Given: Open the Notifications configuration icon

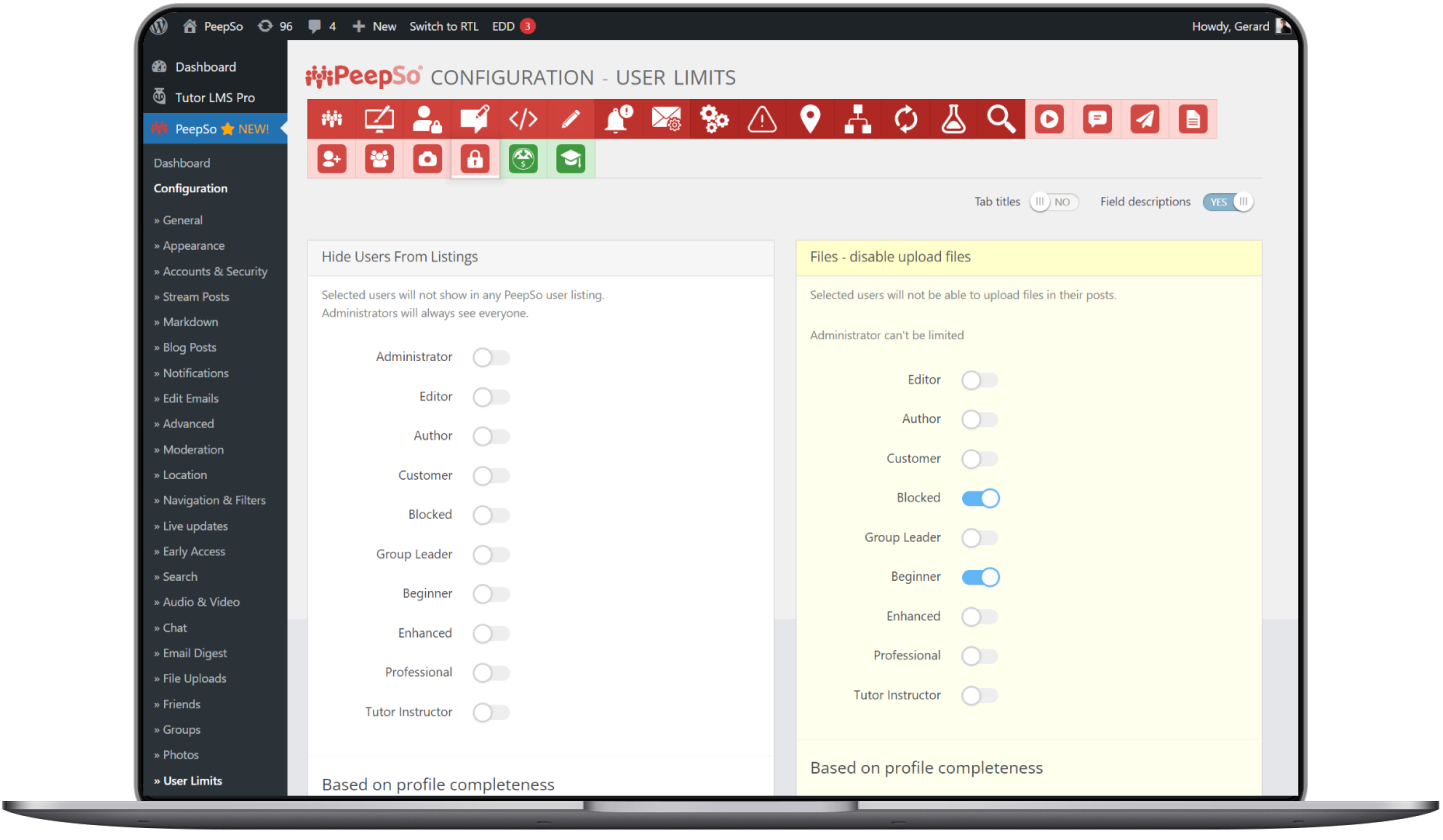Looking at the screenshot, I should [x=619, y=118].
